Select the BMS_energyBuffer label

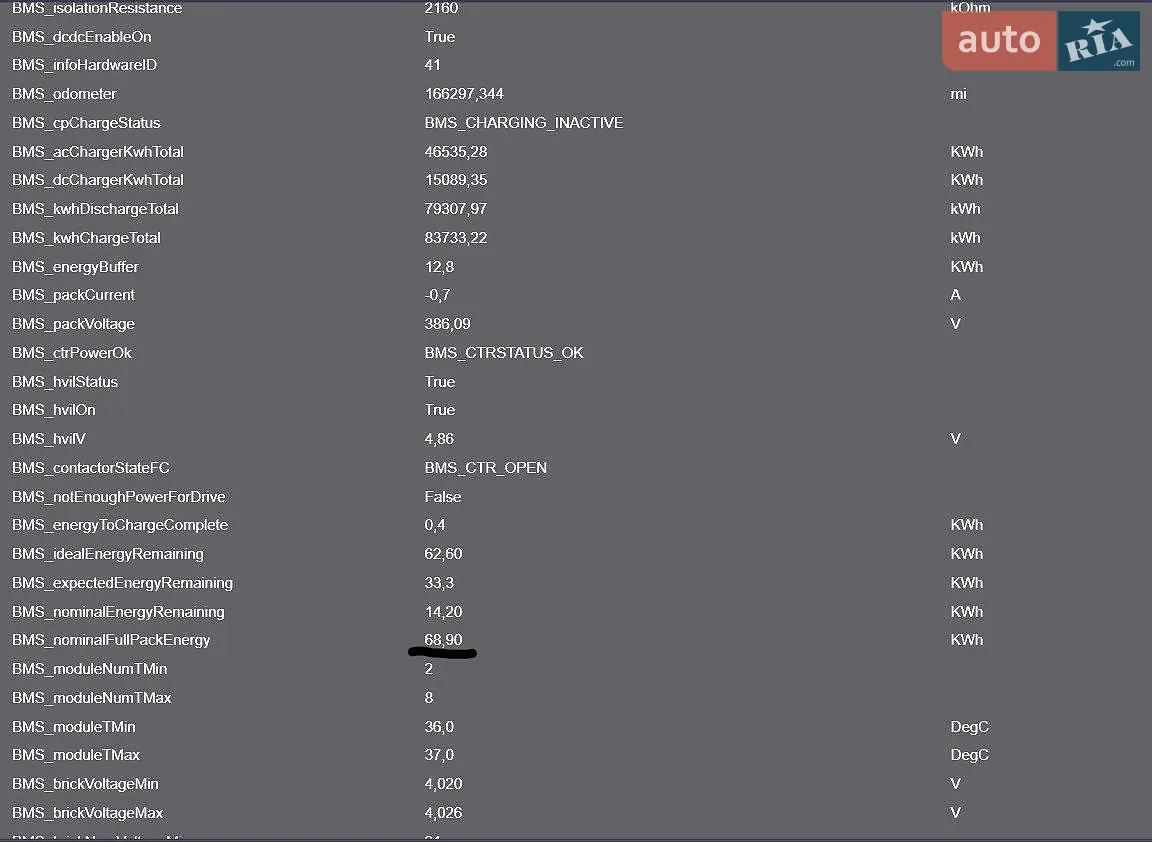tap(75, 267)
